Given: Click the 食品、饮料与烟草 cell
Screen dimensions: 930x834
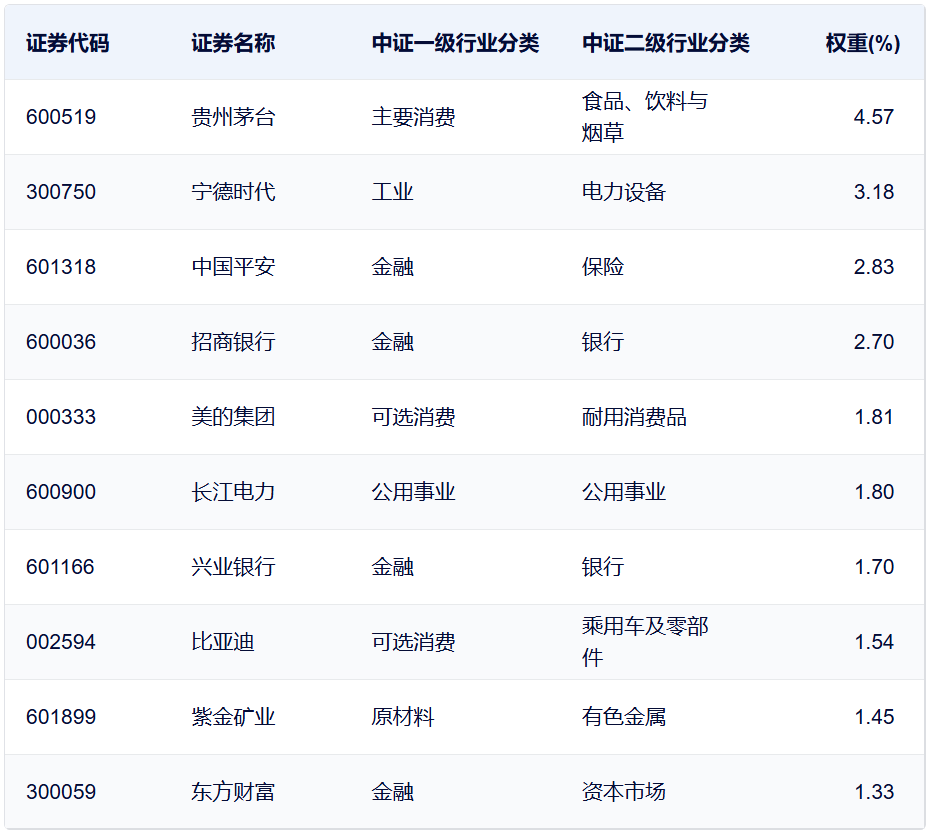Looking at the screenshot, I should tap(645, 117).
